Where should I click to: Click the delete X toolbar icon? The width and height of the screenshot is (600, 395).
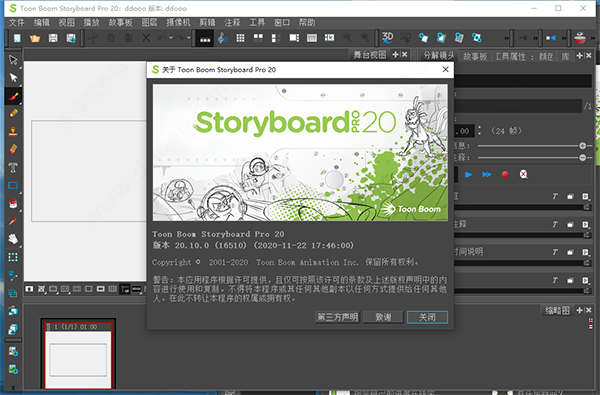146,38
